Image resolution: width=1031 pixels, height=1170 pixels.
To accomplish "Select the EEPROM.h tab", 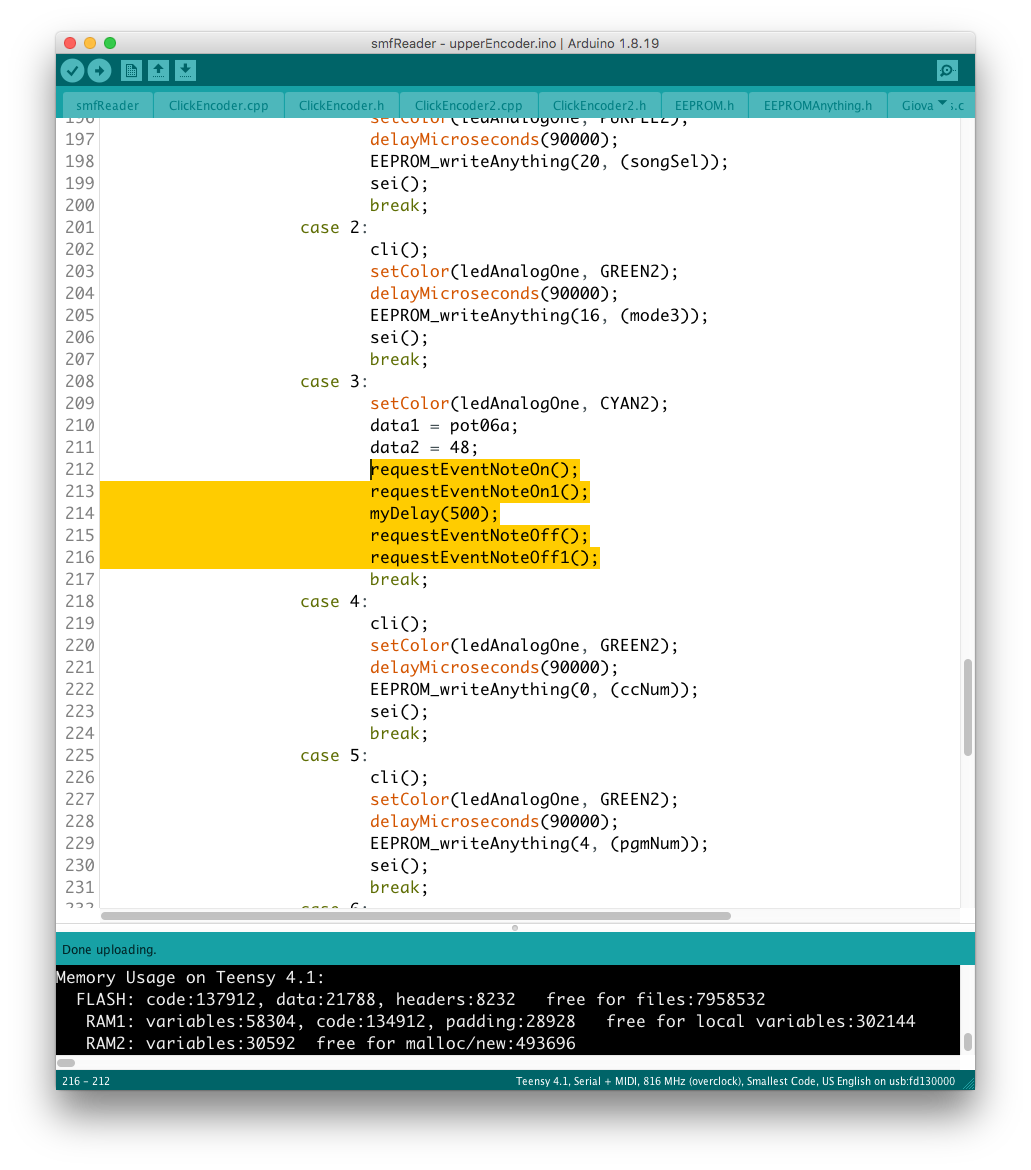I will (x=704, y=105).
